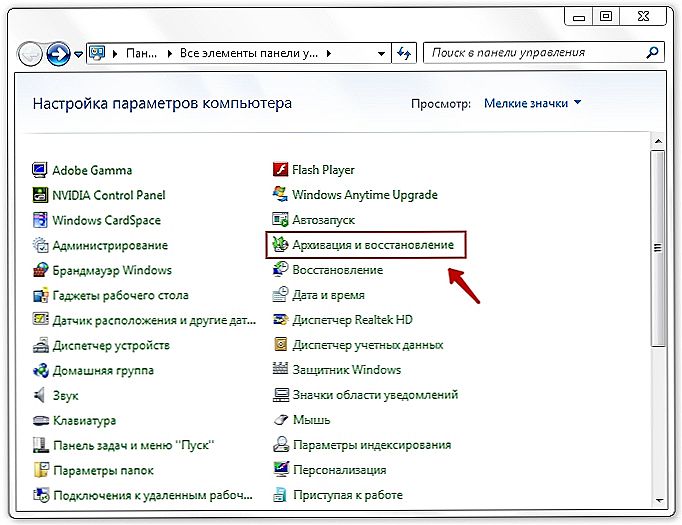682x525 pixels.
Task: Click the Параметры индексирования icon
Action: pyautogui.click(x=280, y=445)
